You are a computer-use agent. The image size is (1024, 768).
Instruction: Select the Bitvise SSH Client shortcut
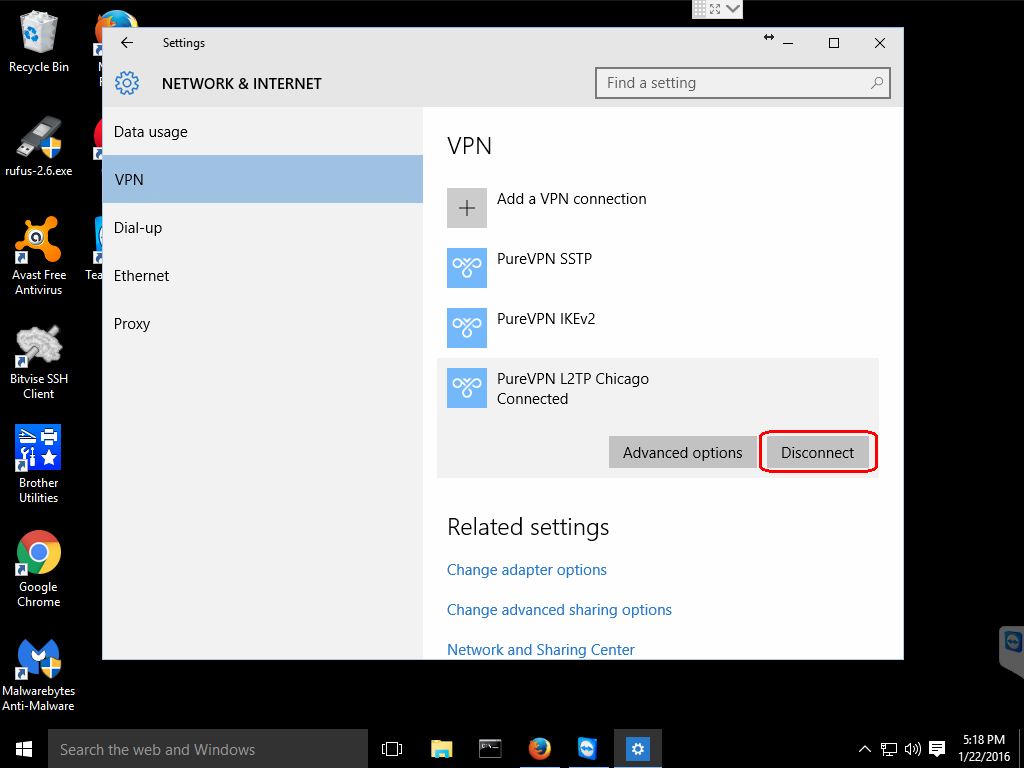click(39, 362)
